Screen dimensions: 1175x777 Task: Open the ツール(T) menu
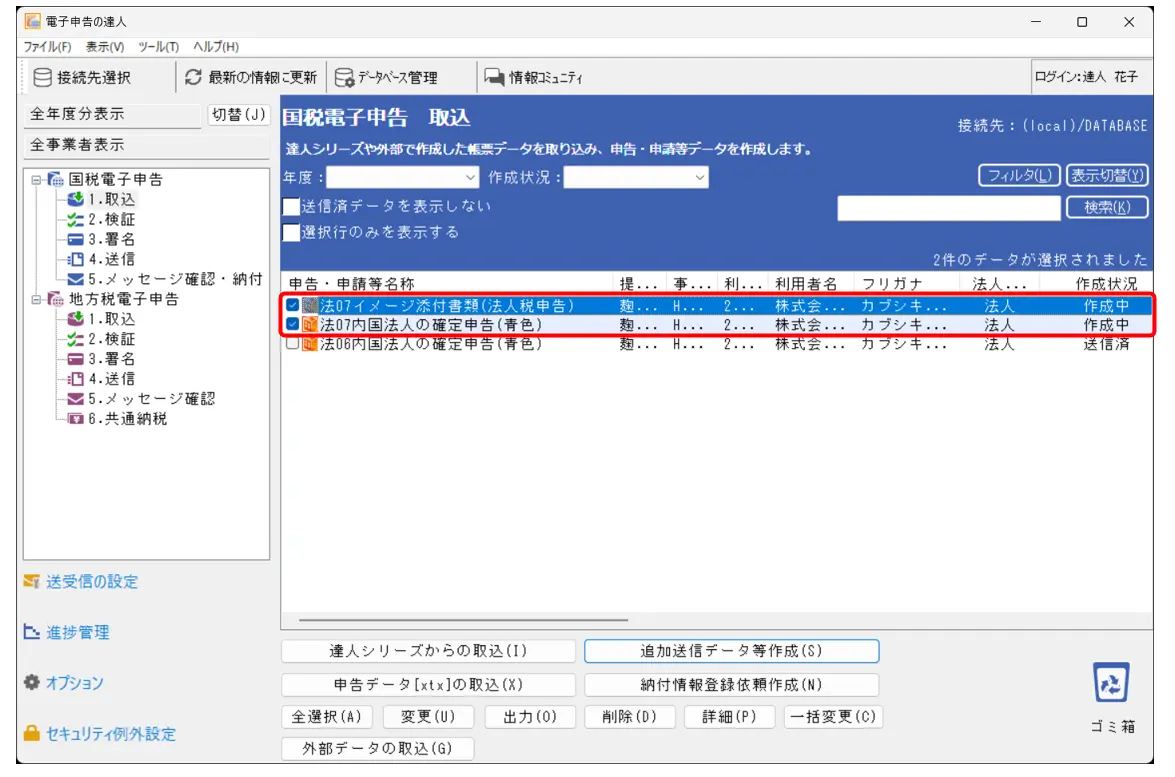(158, 47)
